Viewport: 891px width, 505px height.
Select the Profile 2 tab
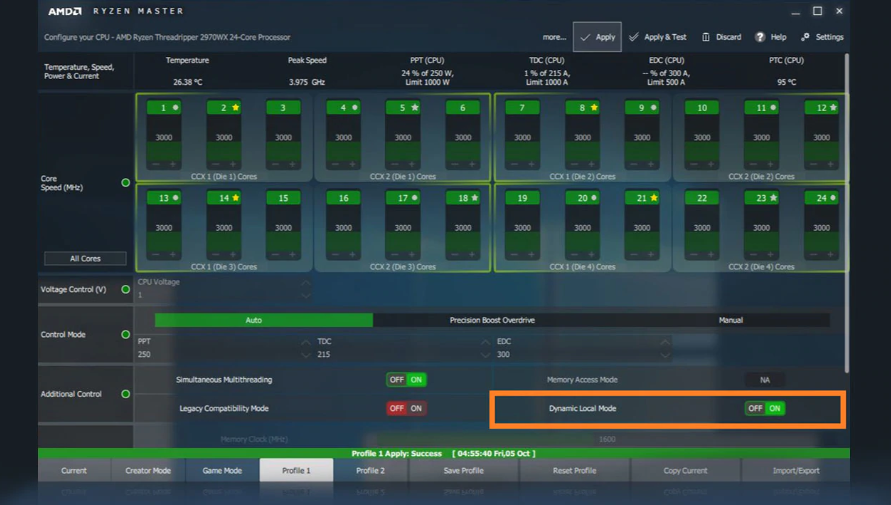[x=370, y=470]
